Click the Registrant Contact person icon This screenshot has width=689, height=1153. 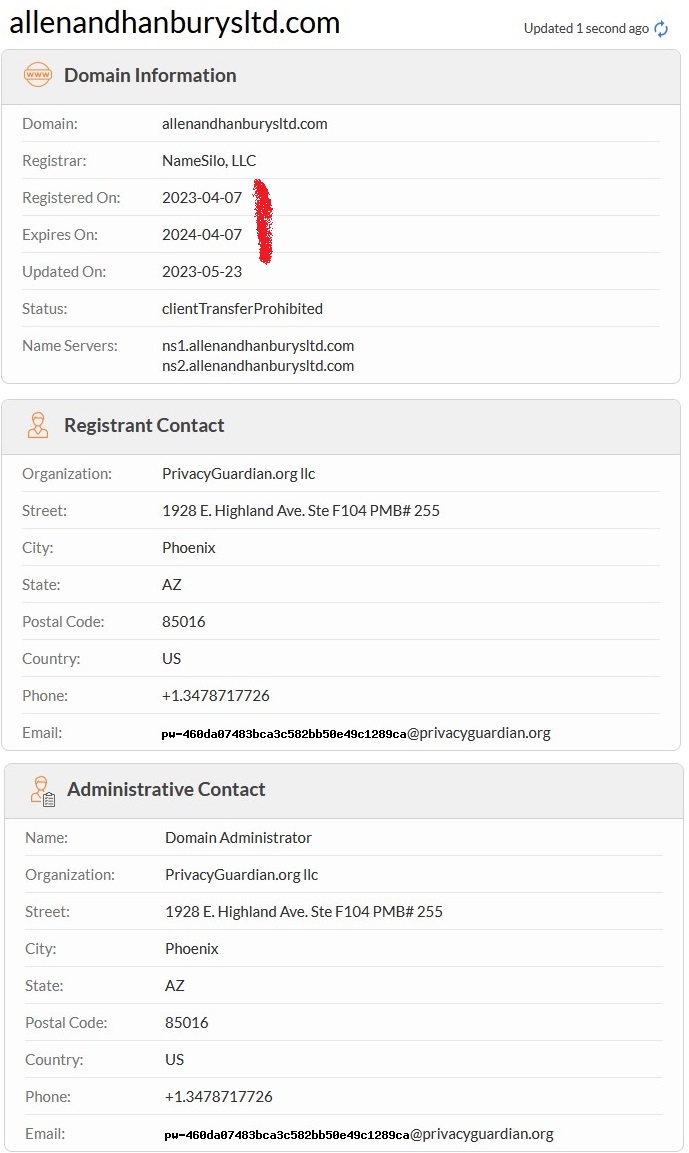tap(38, 425)
